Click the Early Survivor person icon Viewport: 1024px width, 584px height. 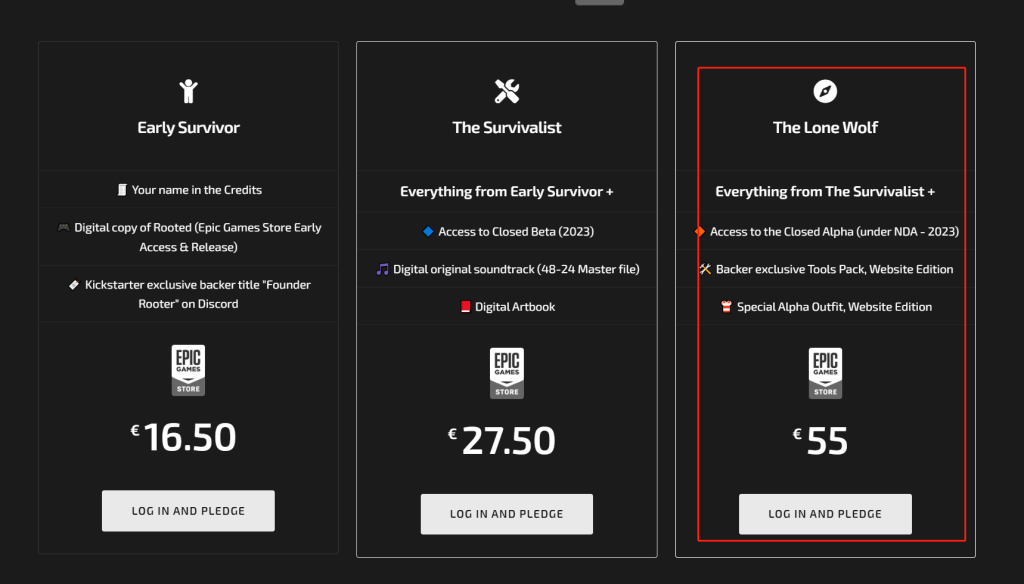click(x=188, y=91)
